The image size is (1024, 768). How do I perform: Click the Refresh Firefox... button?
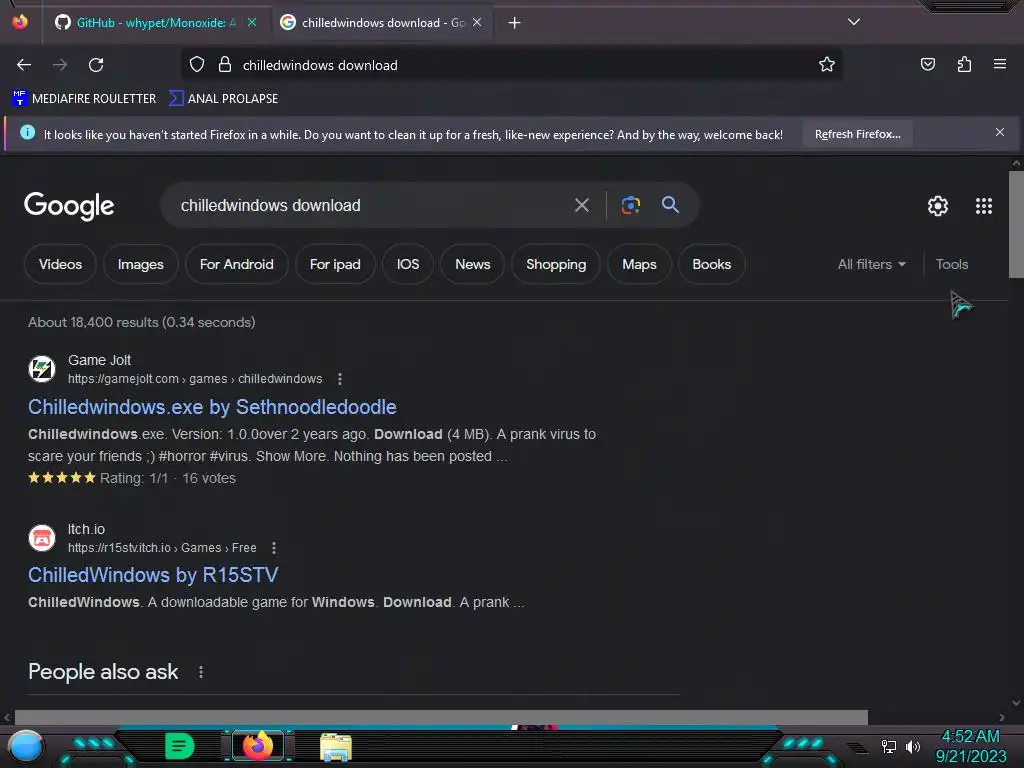point(857,134)
